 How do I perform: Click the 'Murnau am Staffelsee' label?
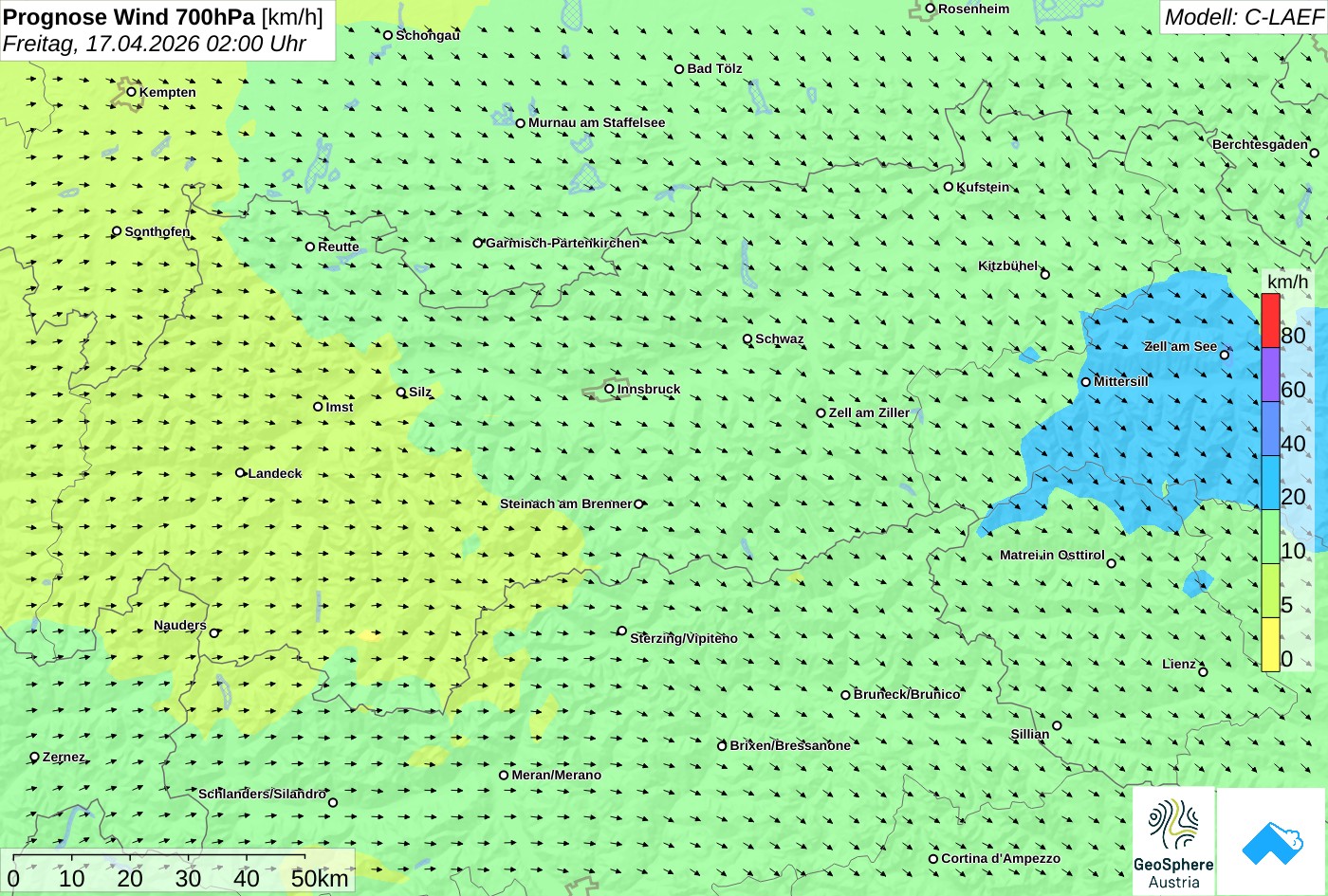597,122
